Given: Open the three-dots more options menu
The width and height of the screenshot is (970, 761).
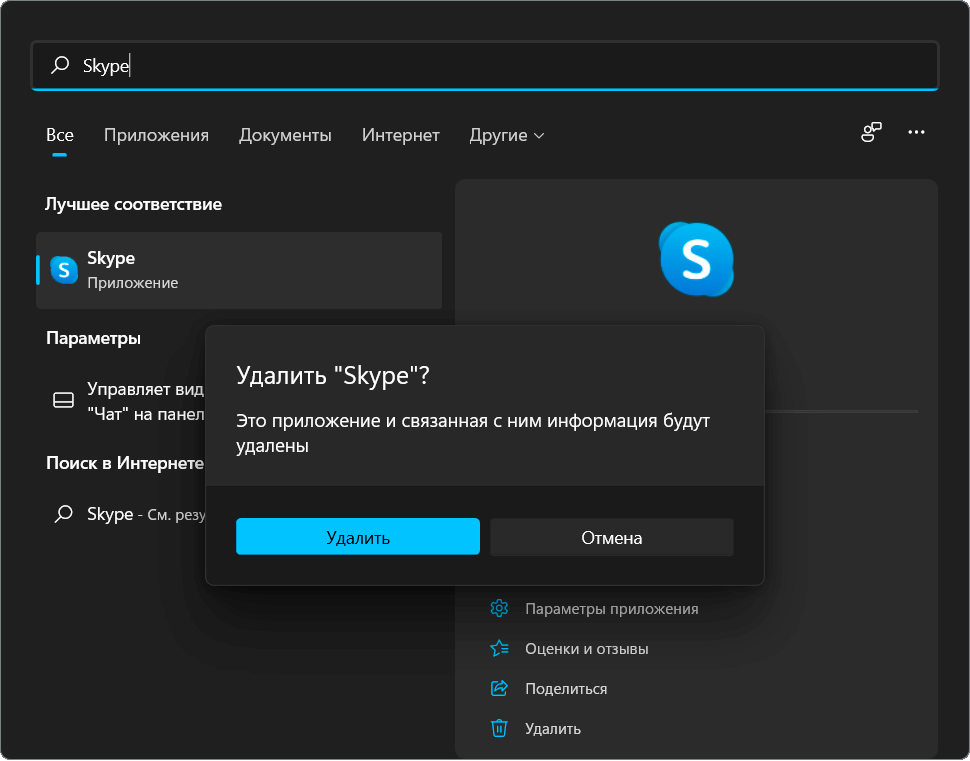Looking at the screenshot, I should [916, 132].
